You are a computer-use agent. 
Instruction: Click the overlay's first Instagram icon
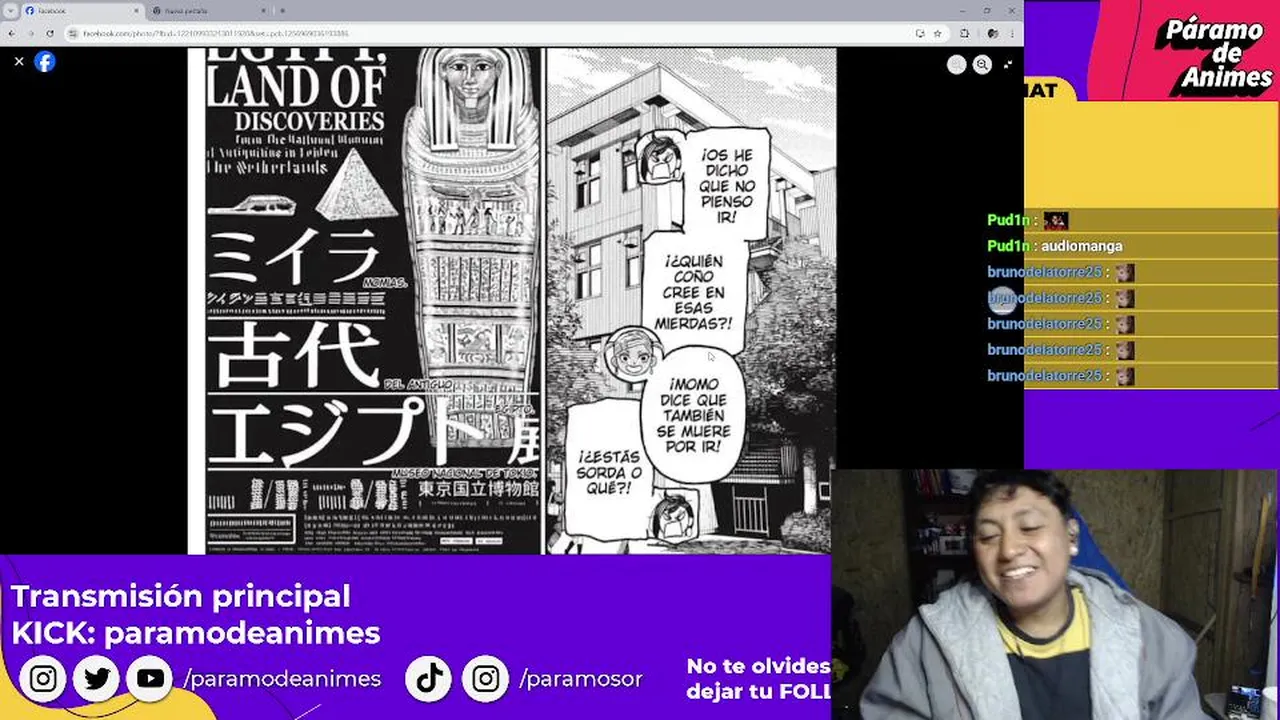point(43,679)
